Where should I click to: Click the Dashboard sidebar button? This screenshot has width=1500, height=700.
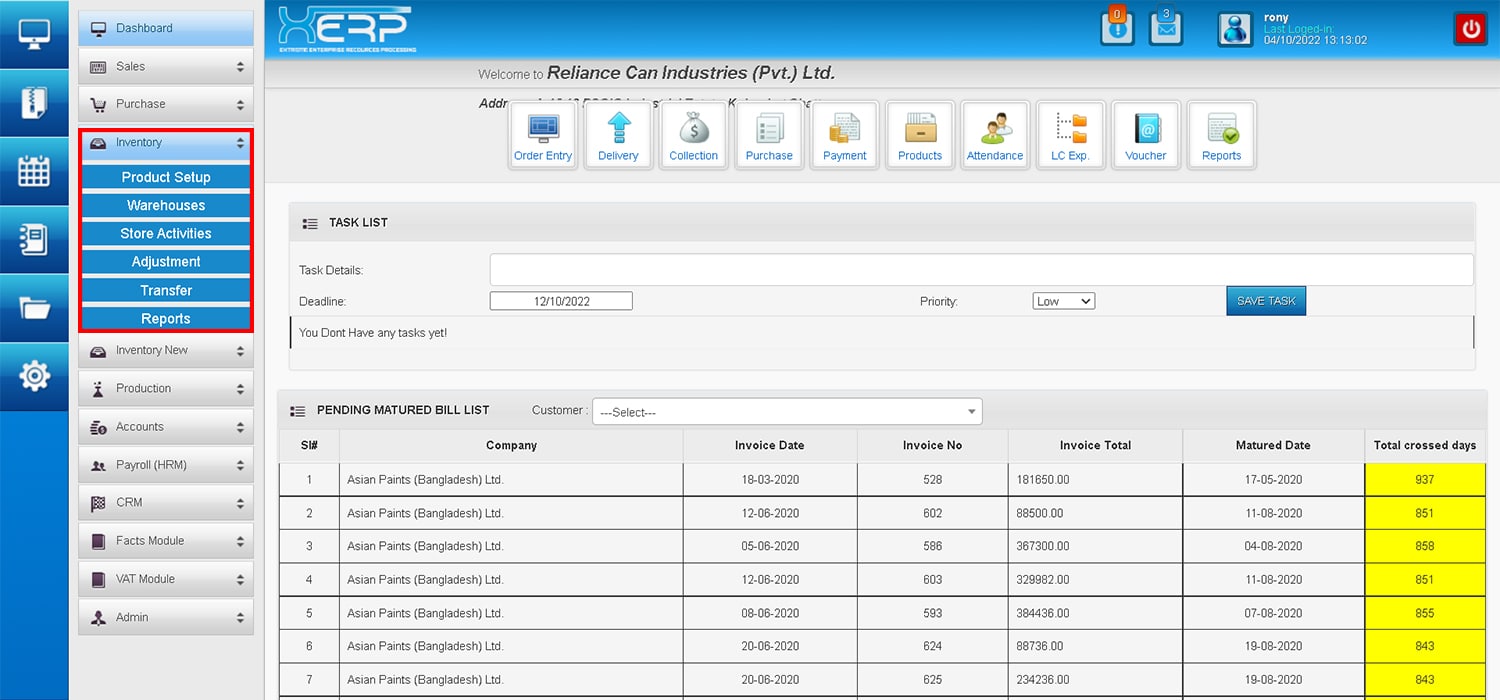pos(166,28)
